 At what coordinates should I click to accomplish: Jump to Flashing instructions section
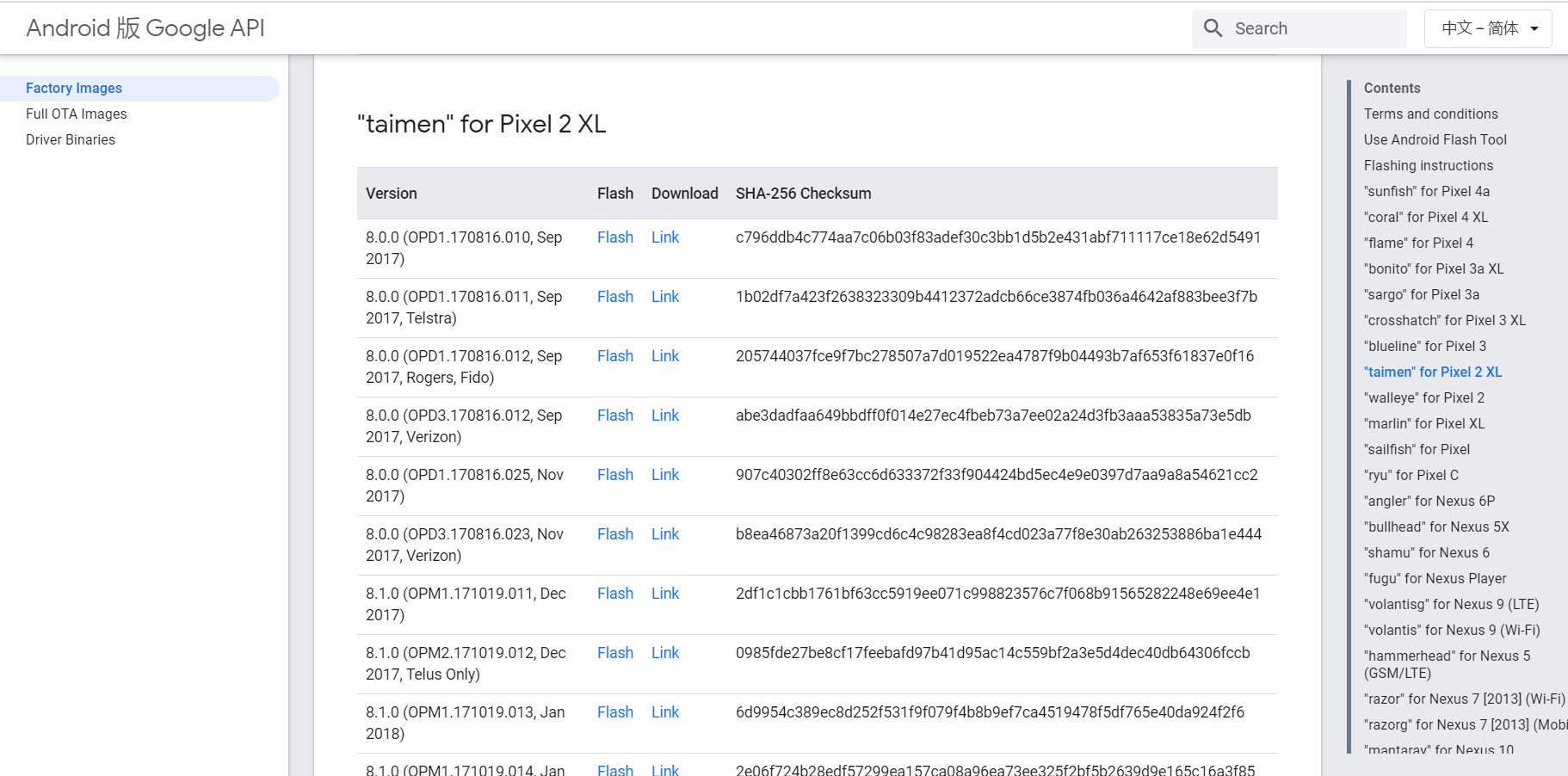click(1429, 166)
